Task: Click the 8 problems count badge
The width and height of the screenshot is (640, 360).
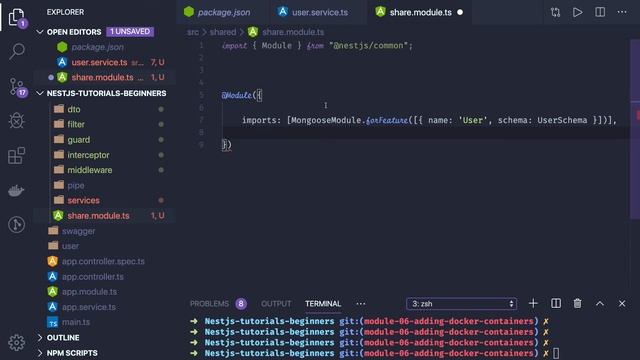Action: pos(241,304)
